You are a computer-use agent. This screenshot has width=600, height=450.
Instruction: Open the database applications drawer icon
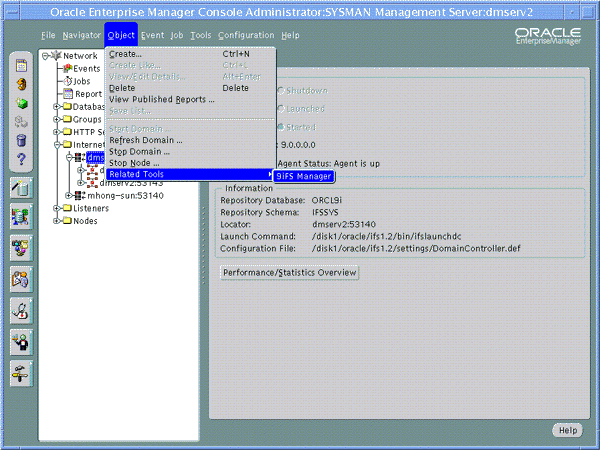click(21, 217)
